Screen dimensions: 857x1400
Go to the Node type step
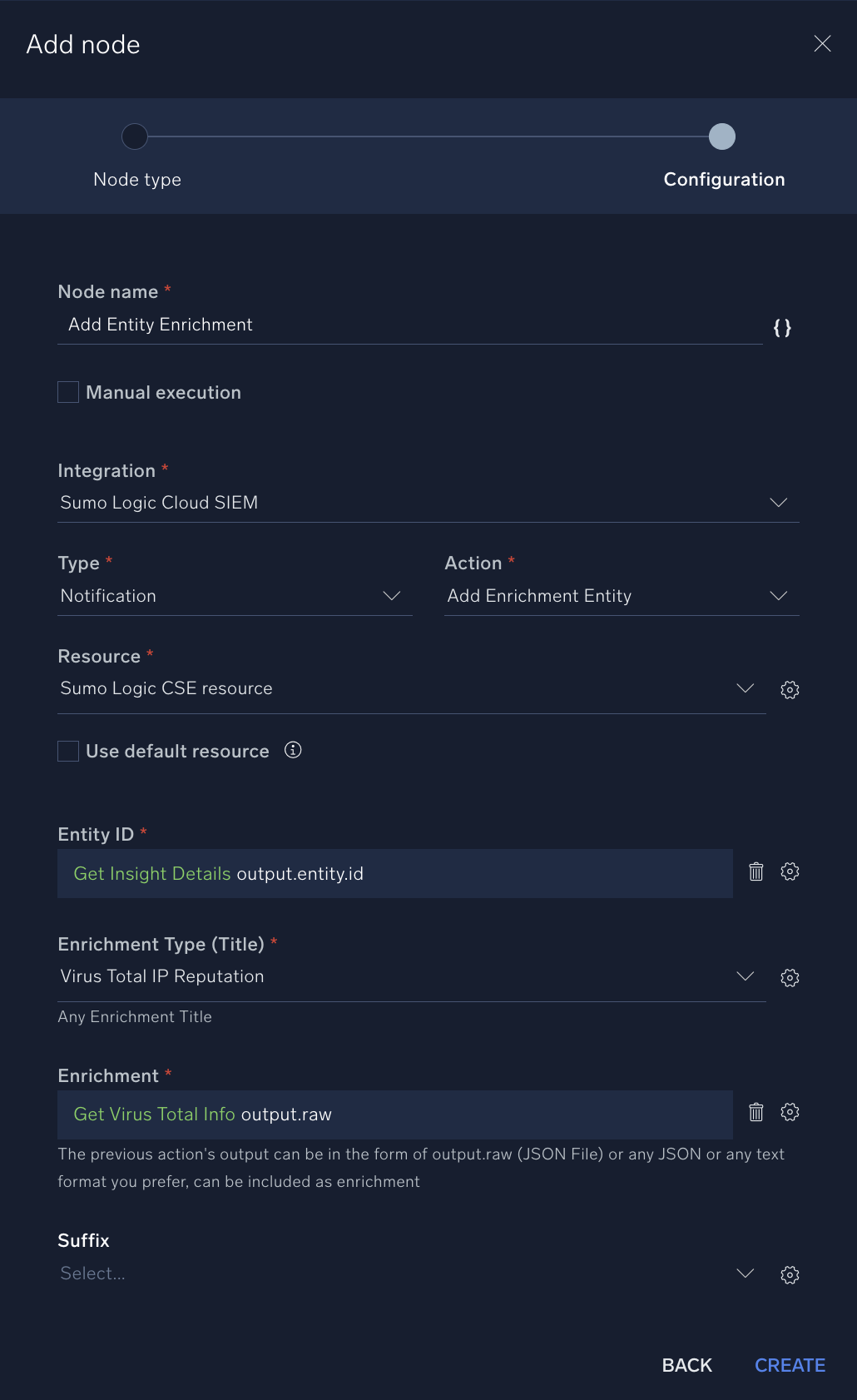click(x=135, y=137)
